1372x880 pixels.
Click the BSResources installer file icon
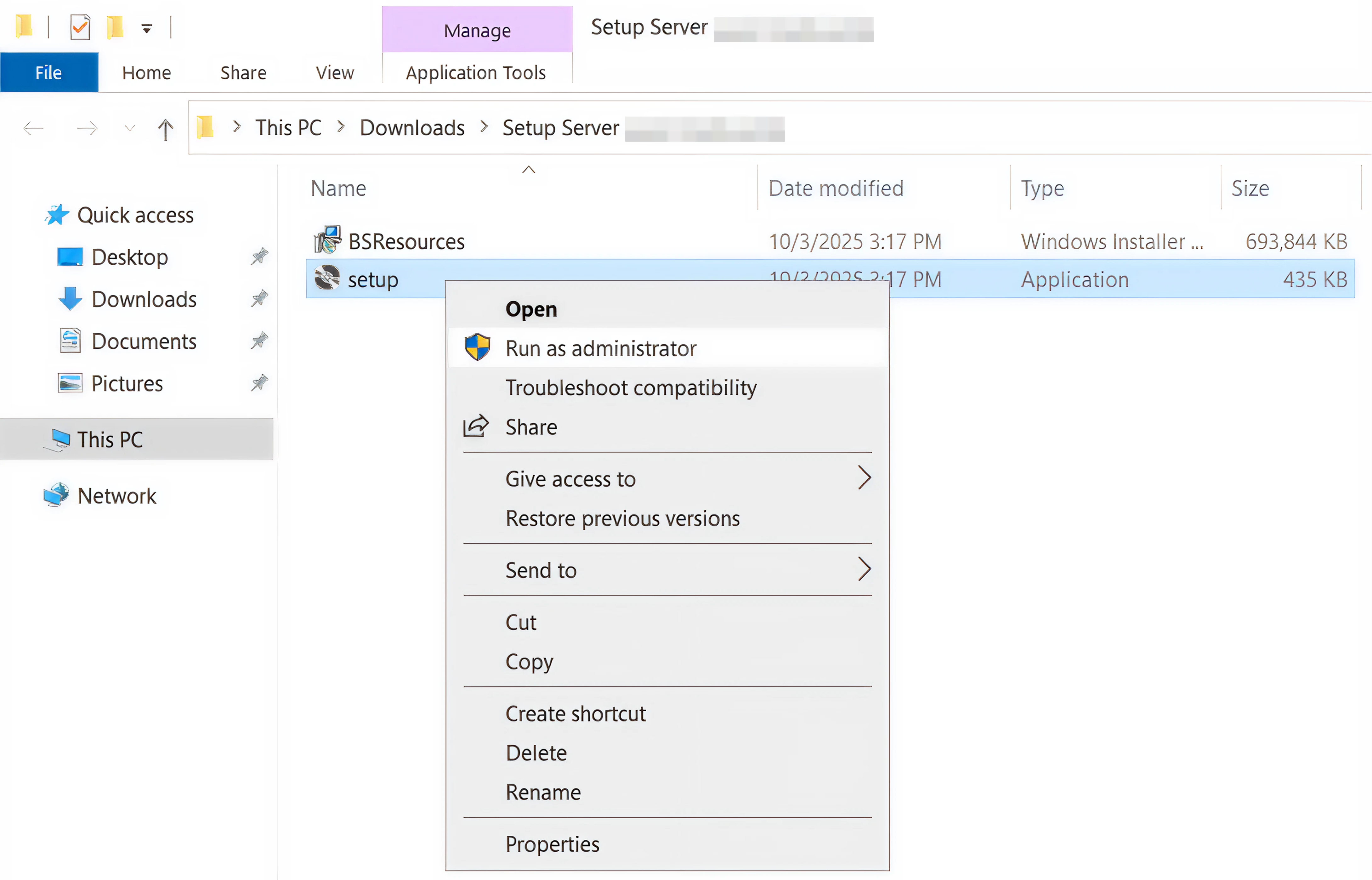pyautogui.click(x=327, y=240)
